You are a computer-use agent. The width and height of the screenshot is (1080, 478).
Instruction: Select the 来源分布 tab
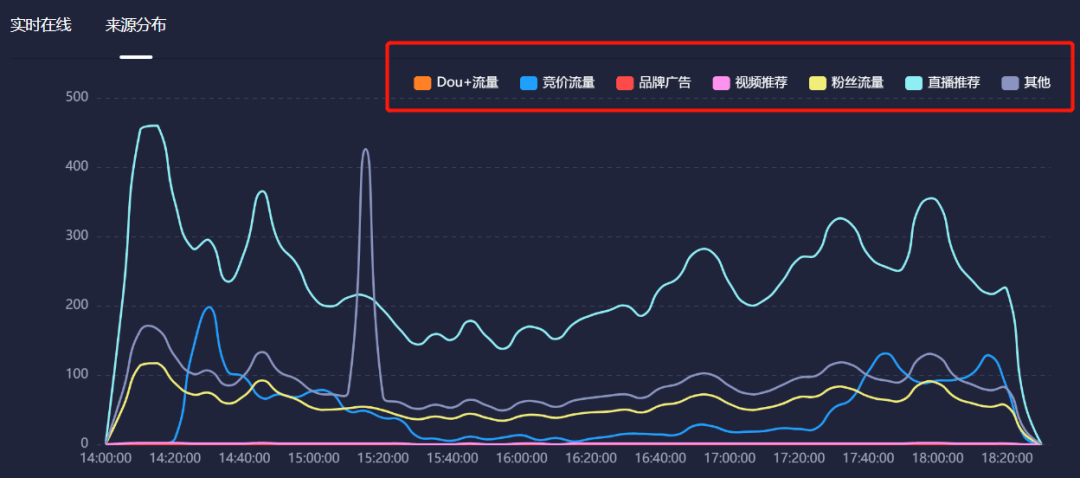pos(136,25)
